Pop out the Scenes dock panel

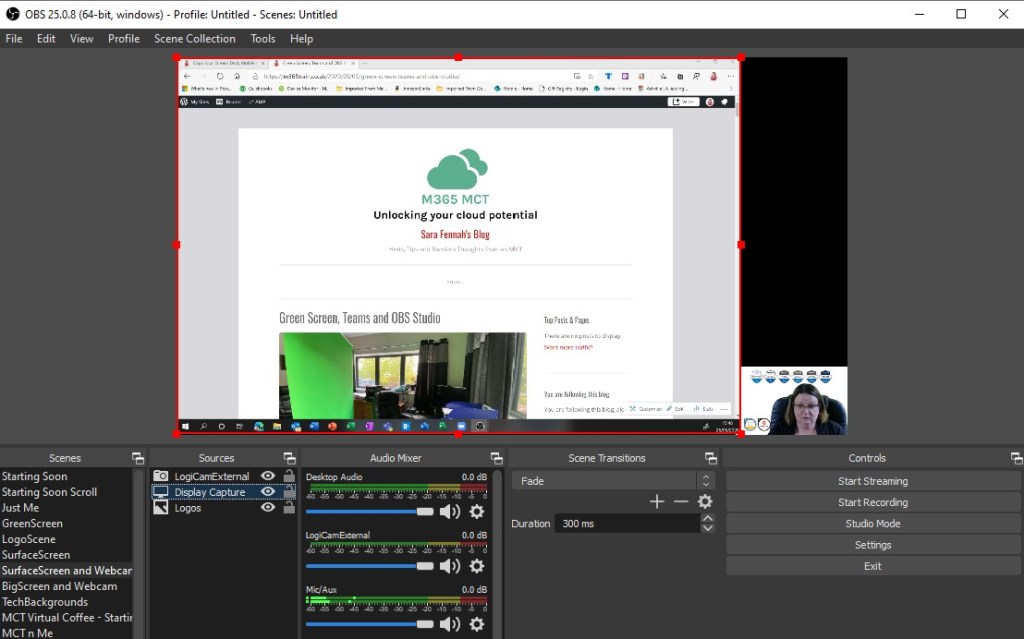[137, 458]
